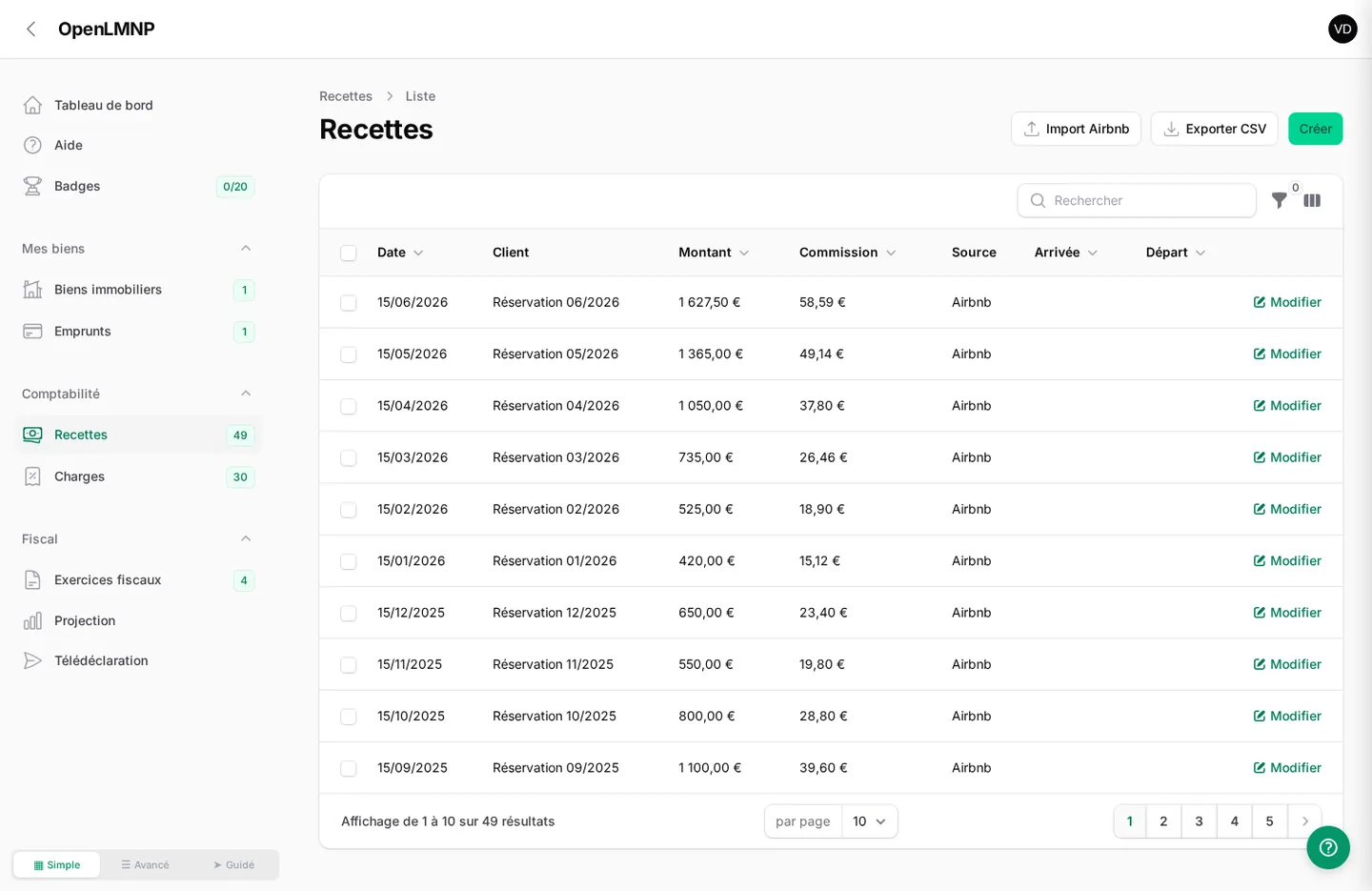Screen dimensions: 1372x891
Task: Click the Import Airbnb button
Action: (1076, 129)
